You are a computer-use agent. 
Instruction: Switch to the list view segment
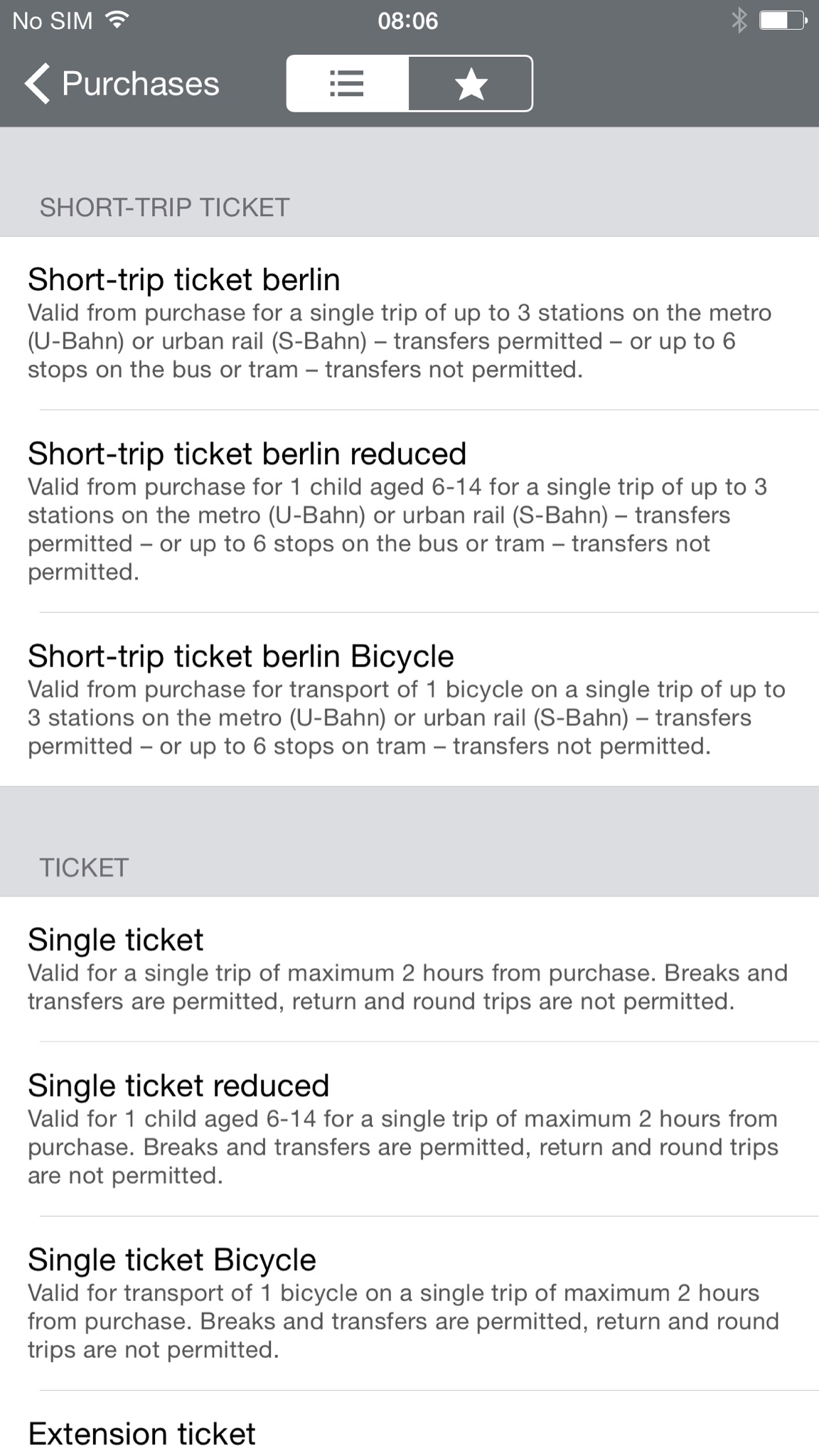click(x=348, y=84)
